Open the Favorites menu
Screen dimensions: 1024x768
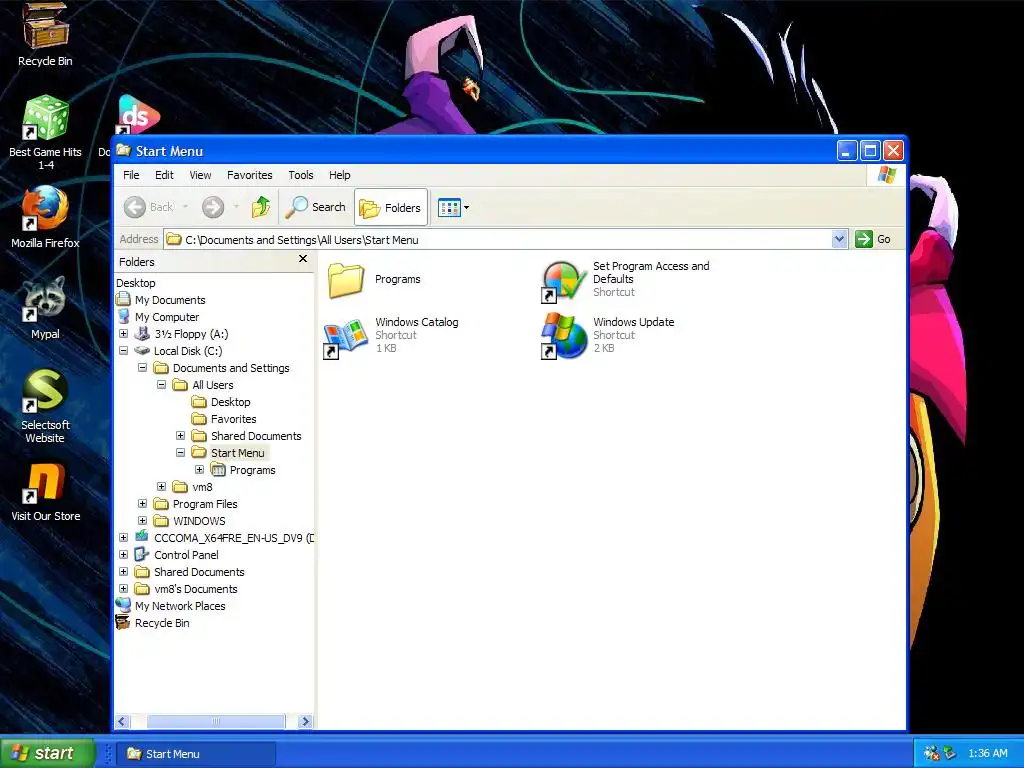(x=249, y=175)
